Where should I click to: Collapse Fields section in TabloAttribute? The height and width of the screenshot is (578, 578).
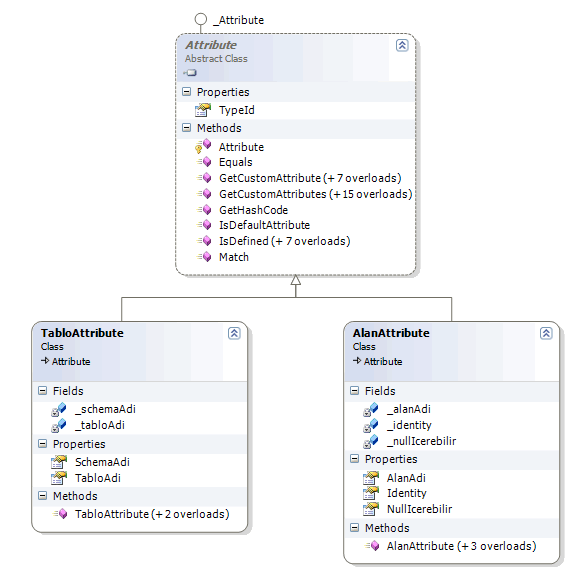43,391
